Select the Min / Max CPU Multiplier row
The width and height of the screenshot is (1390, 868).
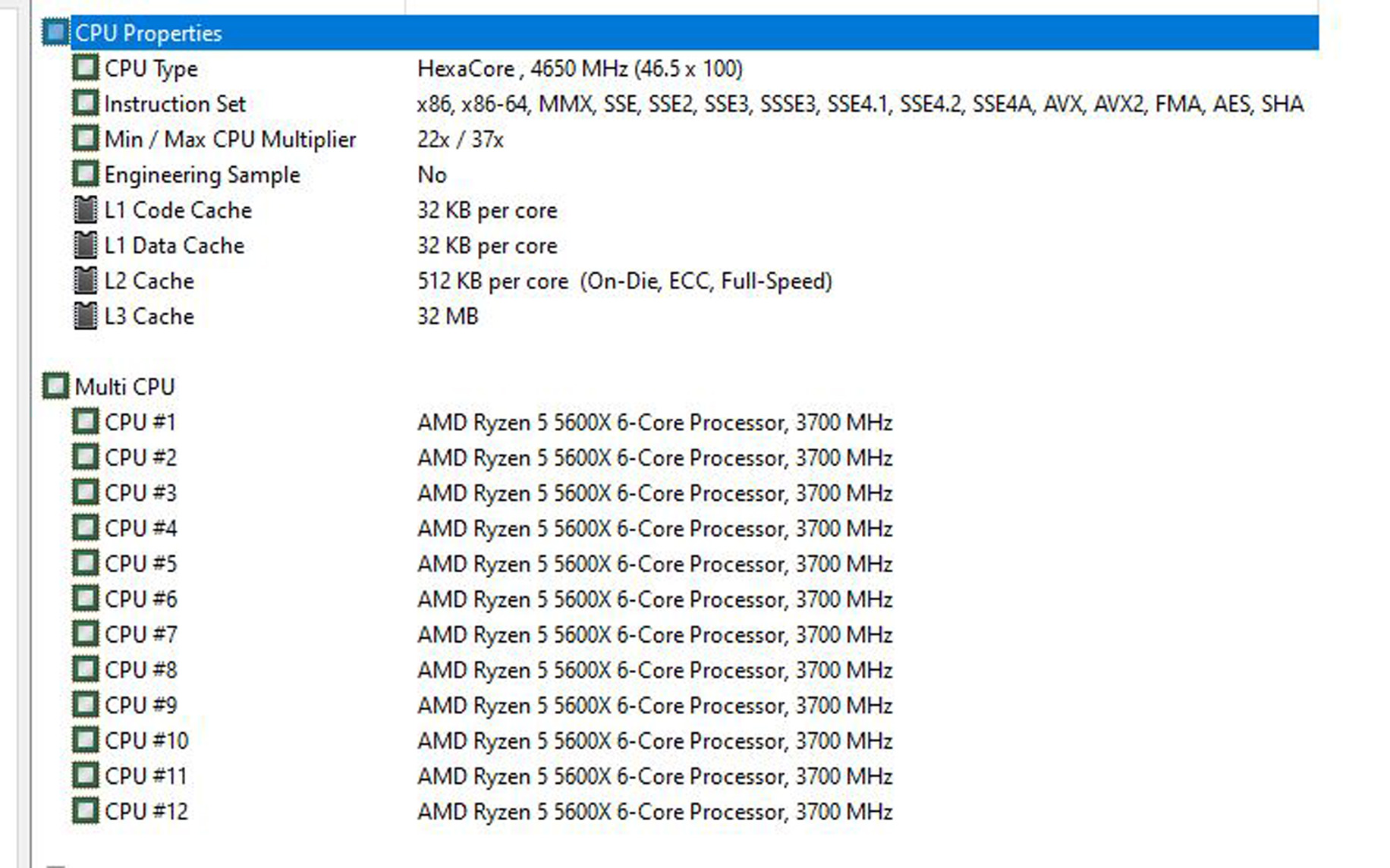pos(230,140)
